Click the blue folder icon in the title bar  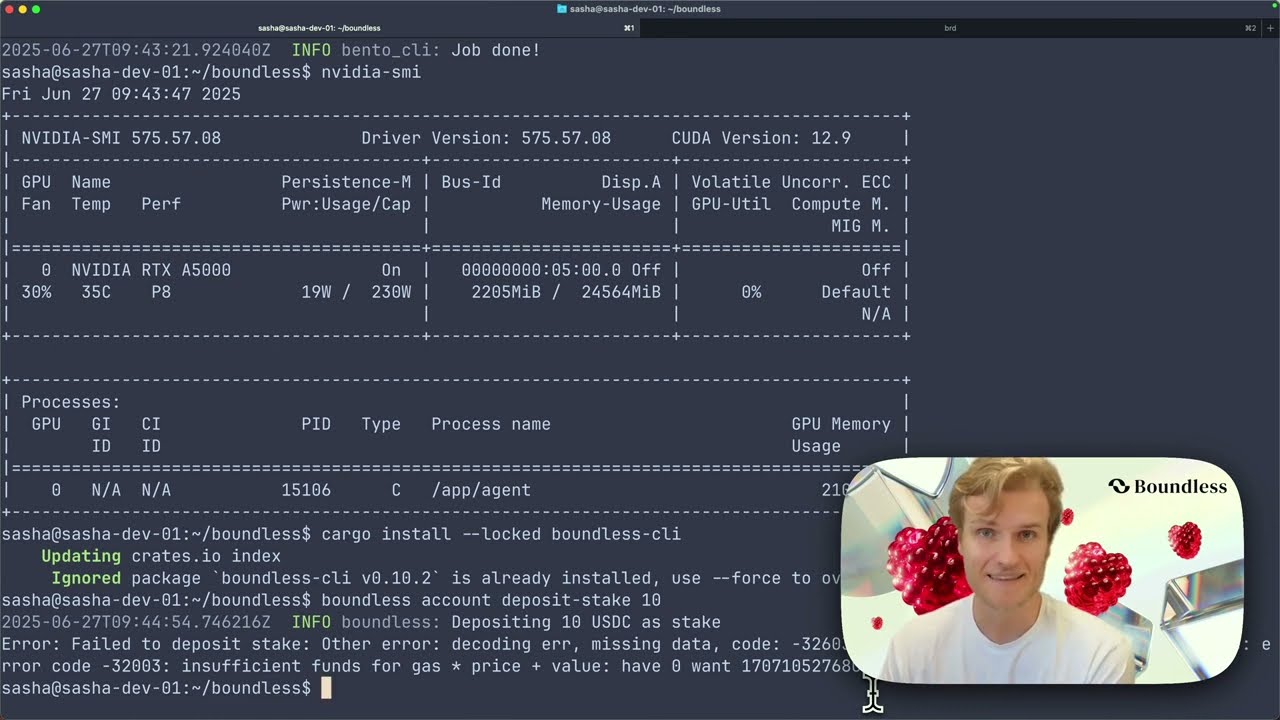click(x=563, y=9)
